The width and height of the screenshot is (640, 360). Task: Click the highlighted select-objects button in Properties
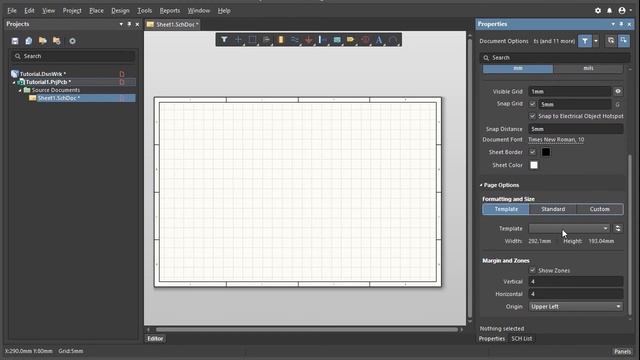point(624,41)
